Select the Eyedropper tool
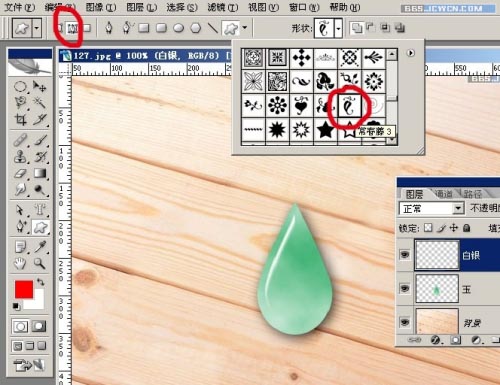Screen dimensions: 500x385 click(40, 247)
